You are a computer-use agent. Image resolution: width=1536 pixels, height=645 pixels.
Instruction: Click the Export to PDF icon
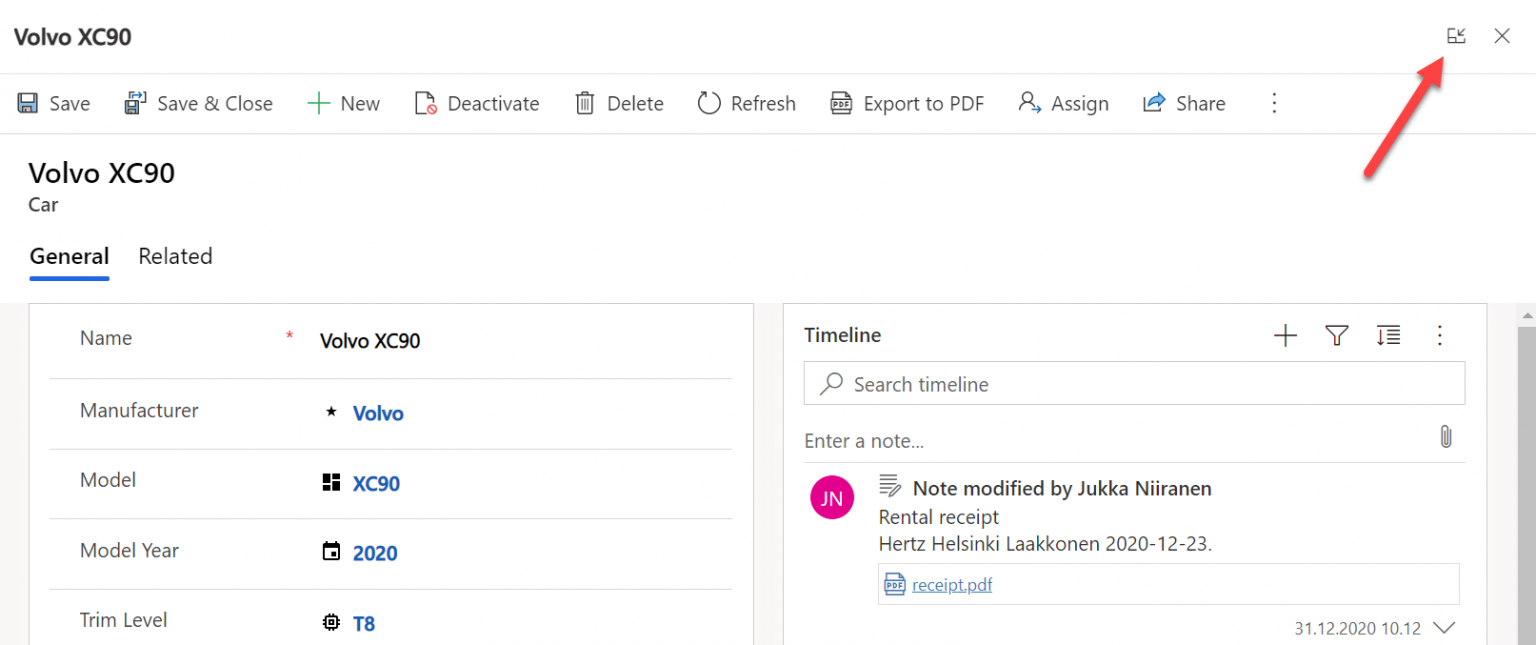pyautogui.click(x=841, y=103)
